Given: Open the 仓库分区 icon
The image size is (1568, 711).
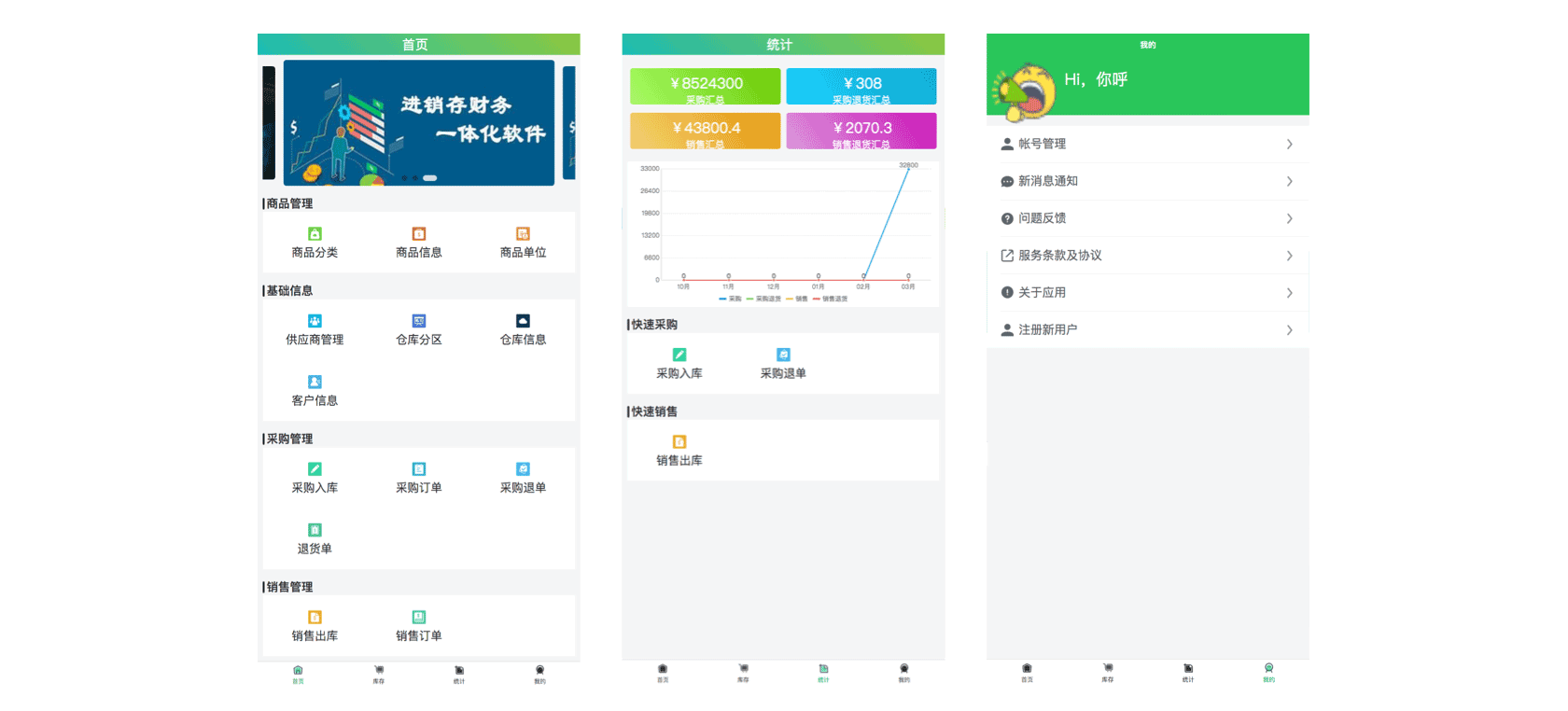Looking at the screenshot, I should tap(419, 329).
